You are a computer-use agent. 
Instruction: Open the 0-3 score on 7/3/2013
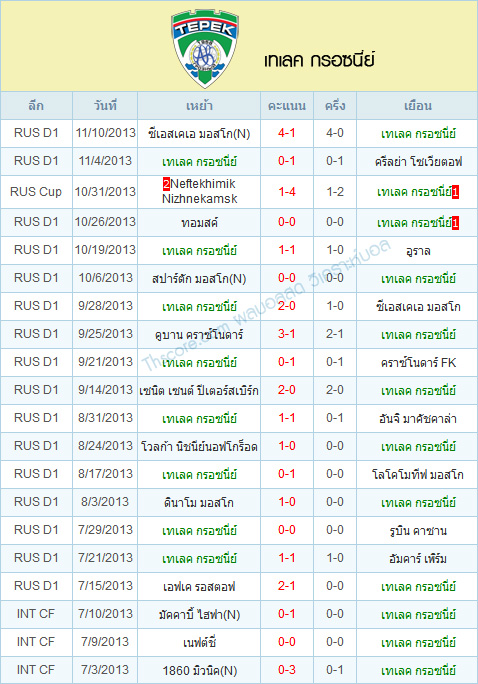pyautogui.click(x=287, y=670)
